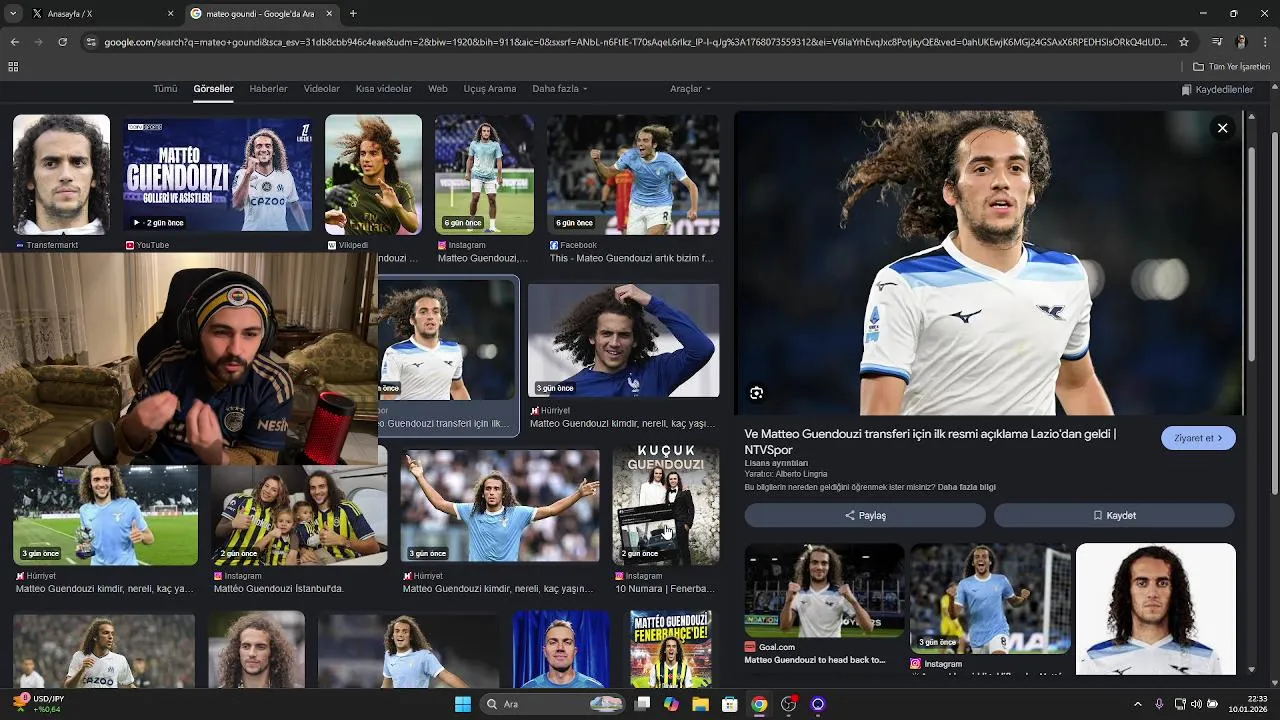Click the taskbar Ara search box

pyautogui.click(x=553, y=704)
